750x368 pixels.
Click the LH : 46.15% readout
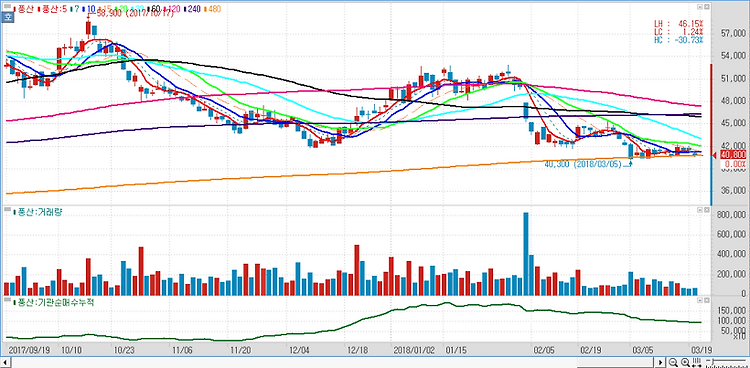pos(679,23)
